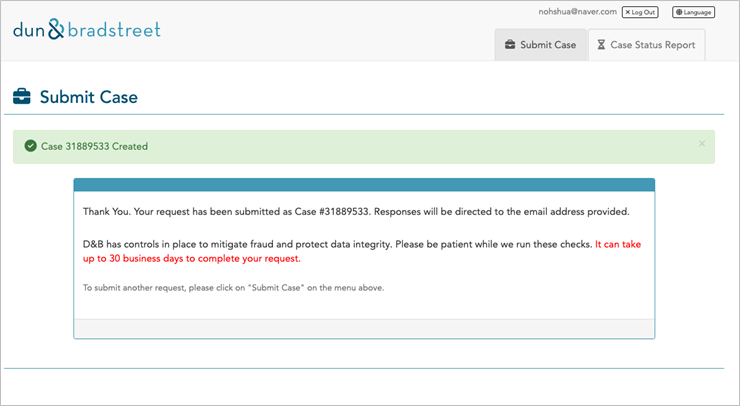740x406 pixels.
Task: Open the Language selector
Action: click(x=693, y=12)
